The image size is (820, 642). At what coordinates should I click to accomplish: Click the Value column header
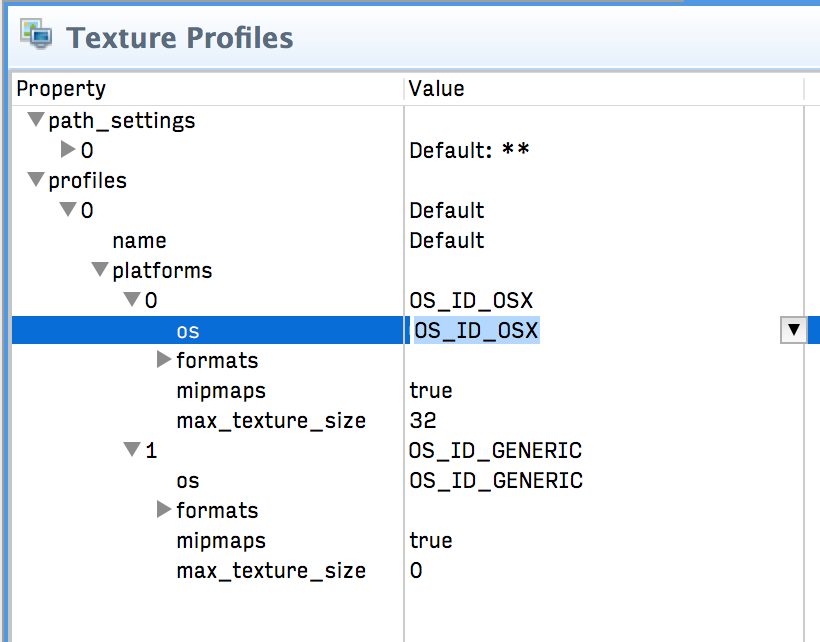[x=437, y=88]
